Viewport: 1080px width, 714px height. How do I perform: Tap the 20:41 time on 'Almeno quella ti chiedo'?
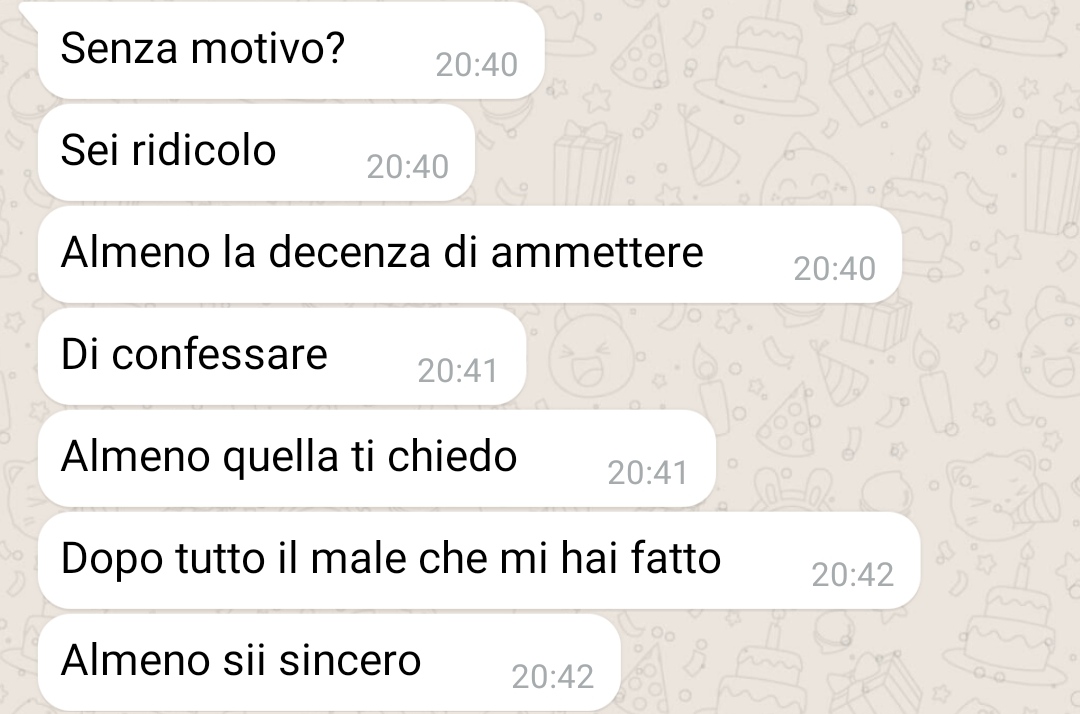tap(648, 473)
